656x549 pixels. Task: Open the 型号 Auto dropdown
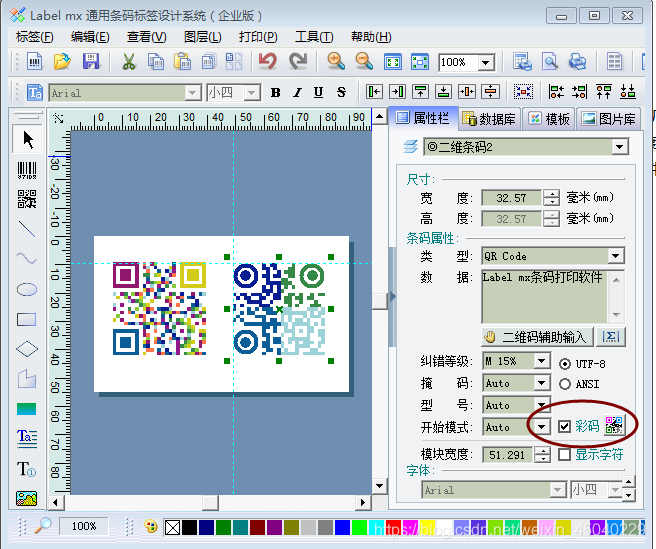tap(541, 405)
